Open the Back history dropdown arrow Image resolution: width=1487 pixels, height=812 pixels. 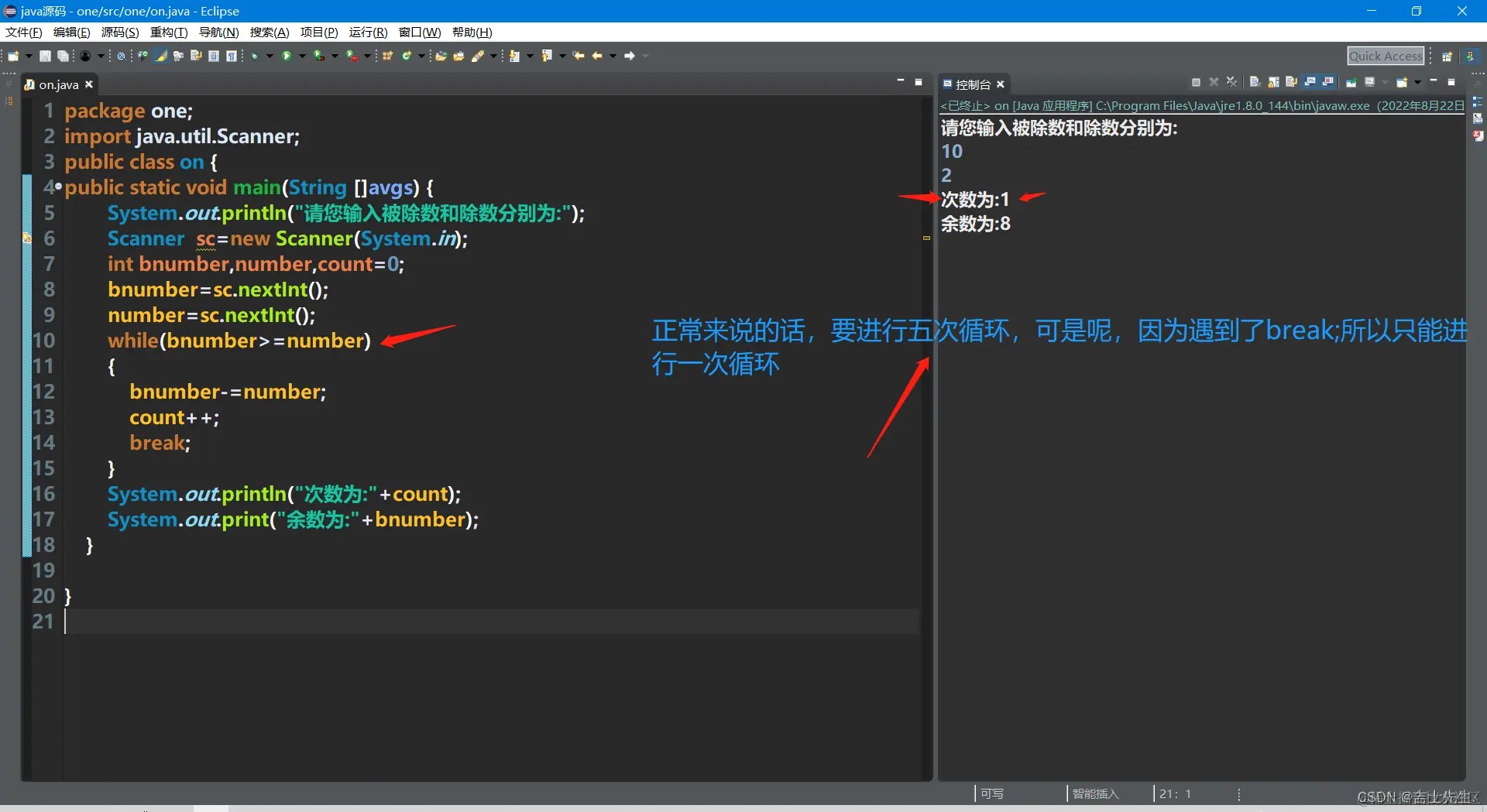tap(613, 56)
